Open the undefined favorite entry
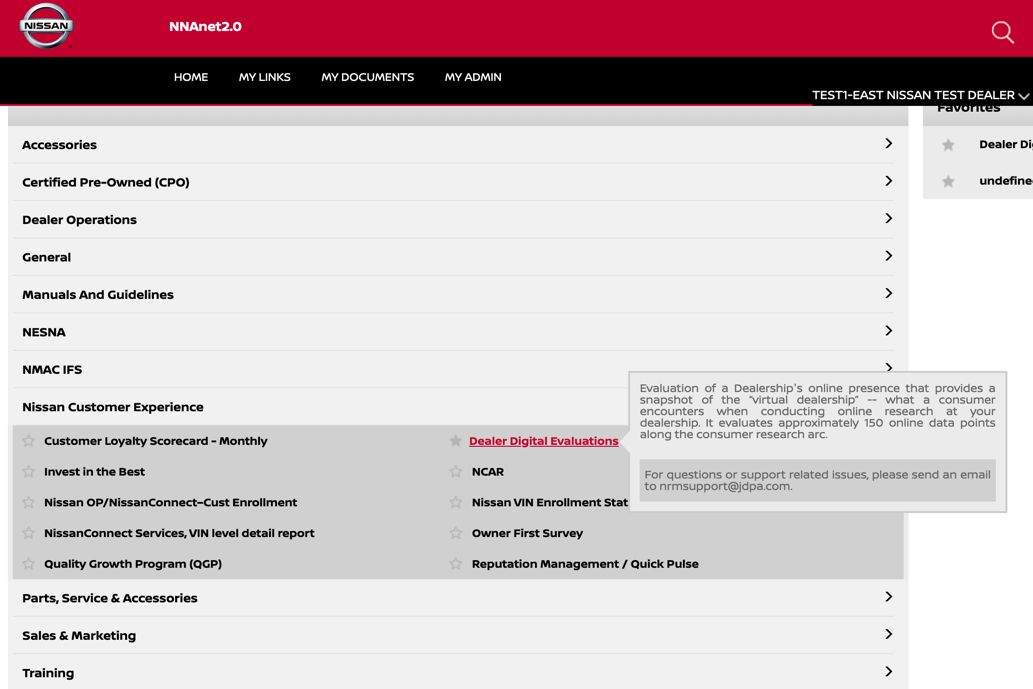Screen dimensions: 1033x689 [1005, 180]
